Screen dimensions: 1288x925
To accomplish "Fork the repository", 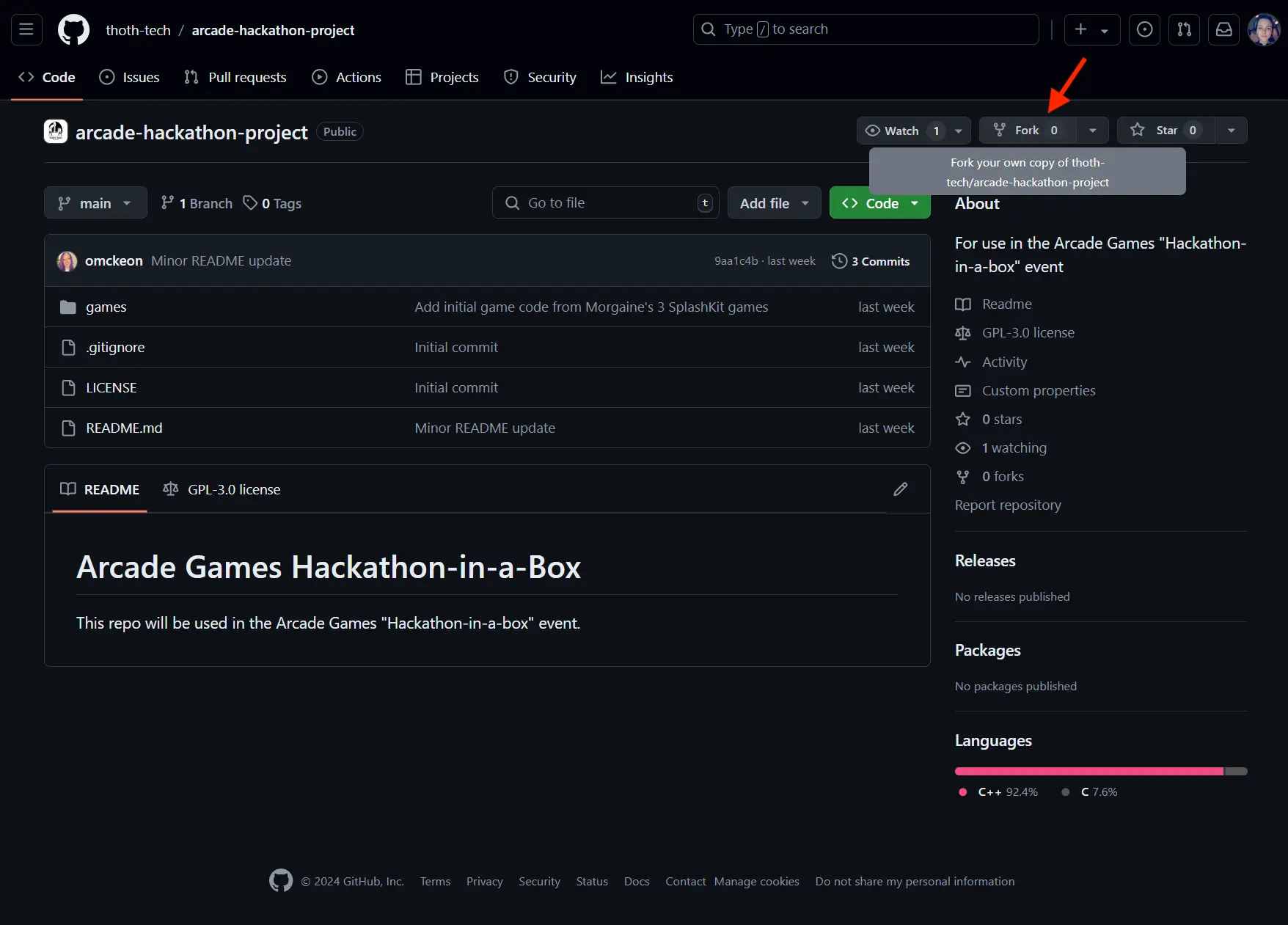I will coord(1028,131).
